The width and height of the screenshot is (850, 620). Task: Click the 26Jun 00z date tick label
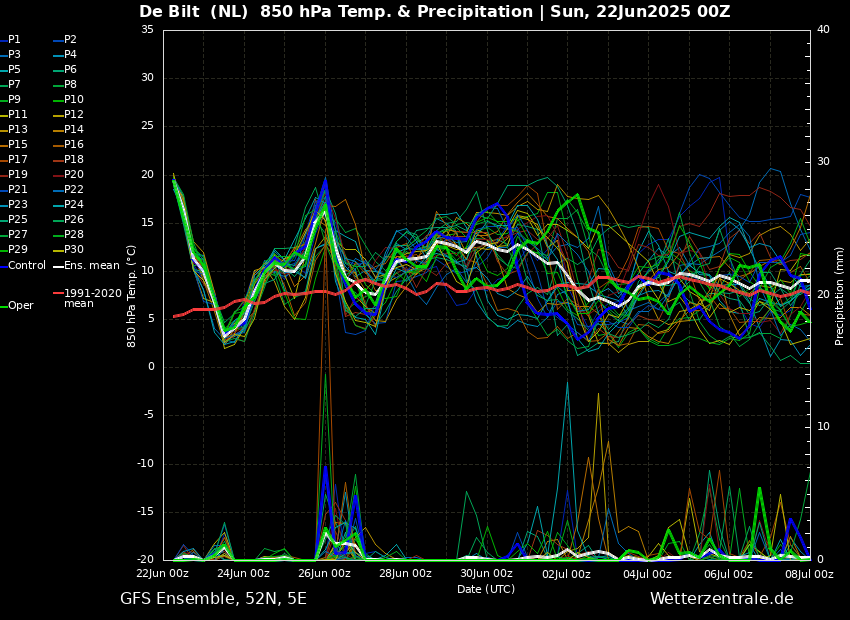click(x=324, y=574)
